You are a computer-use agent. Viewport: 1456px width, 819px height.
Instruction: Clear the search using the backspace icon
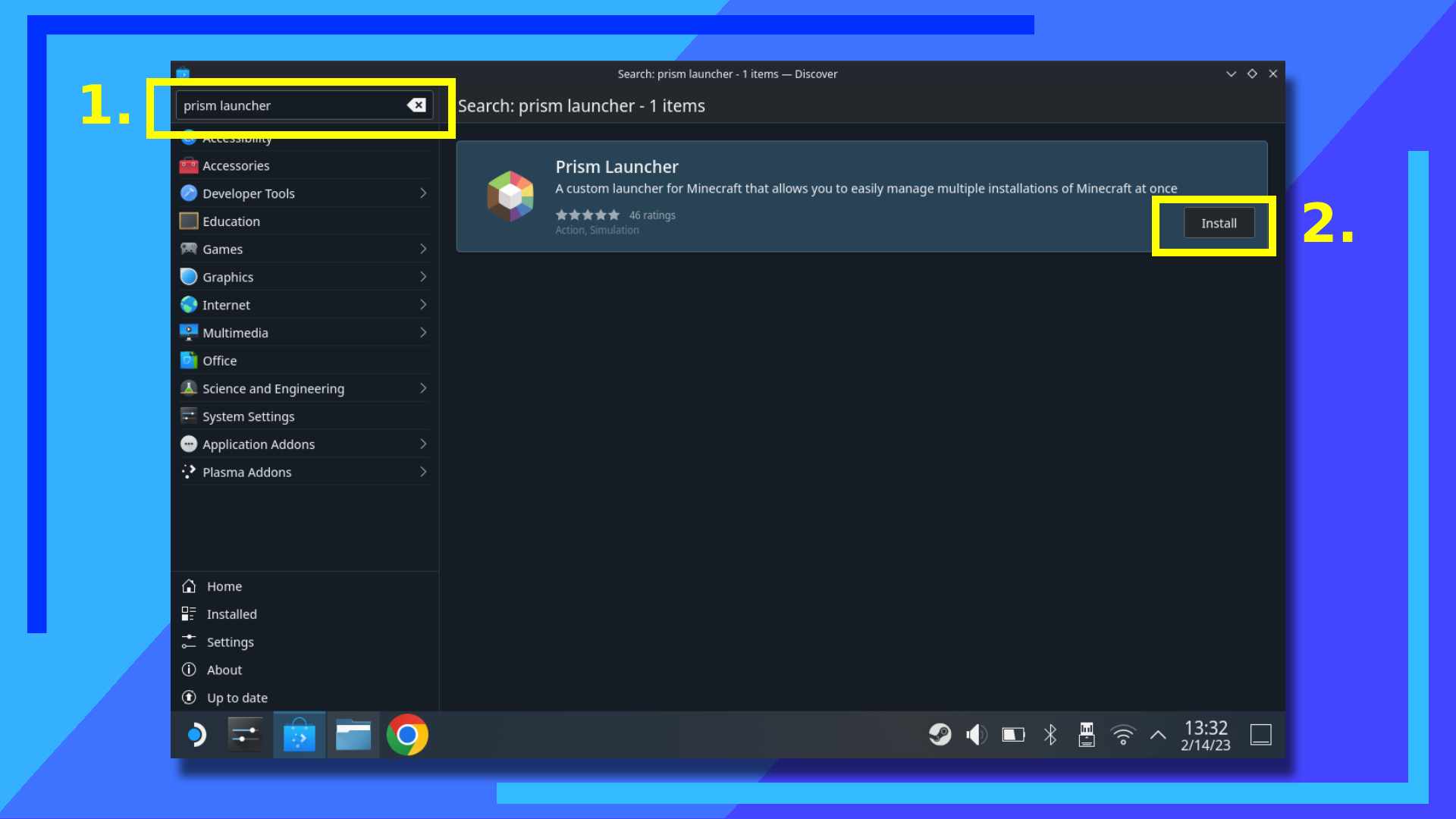click(416, 105)
